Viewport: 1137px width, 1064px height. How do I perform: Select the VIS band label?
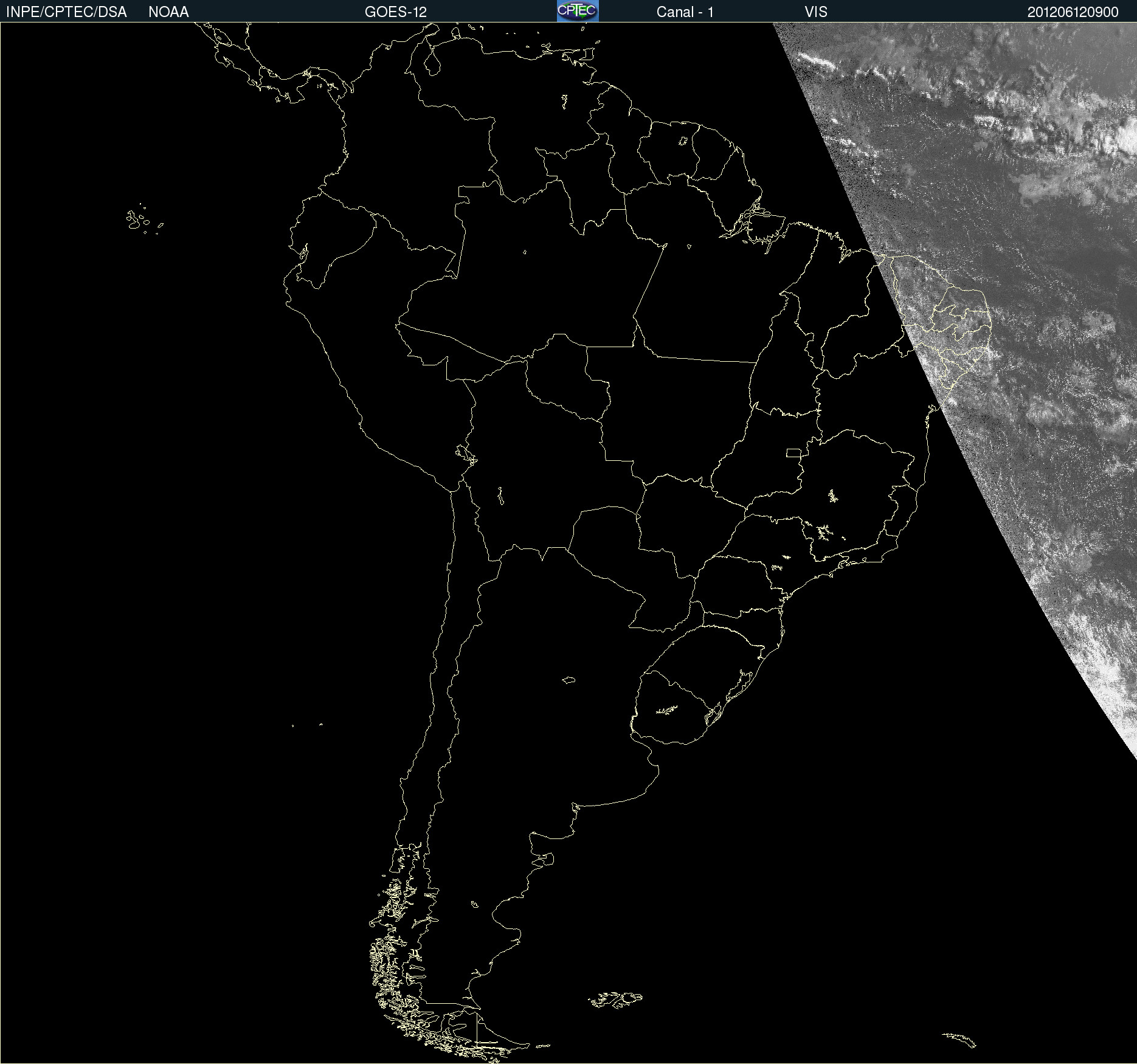pos(816,12)
